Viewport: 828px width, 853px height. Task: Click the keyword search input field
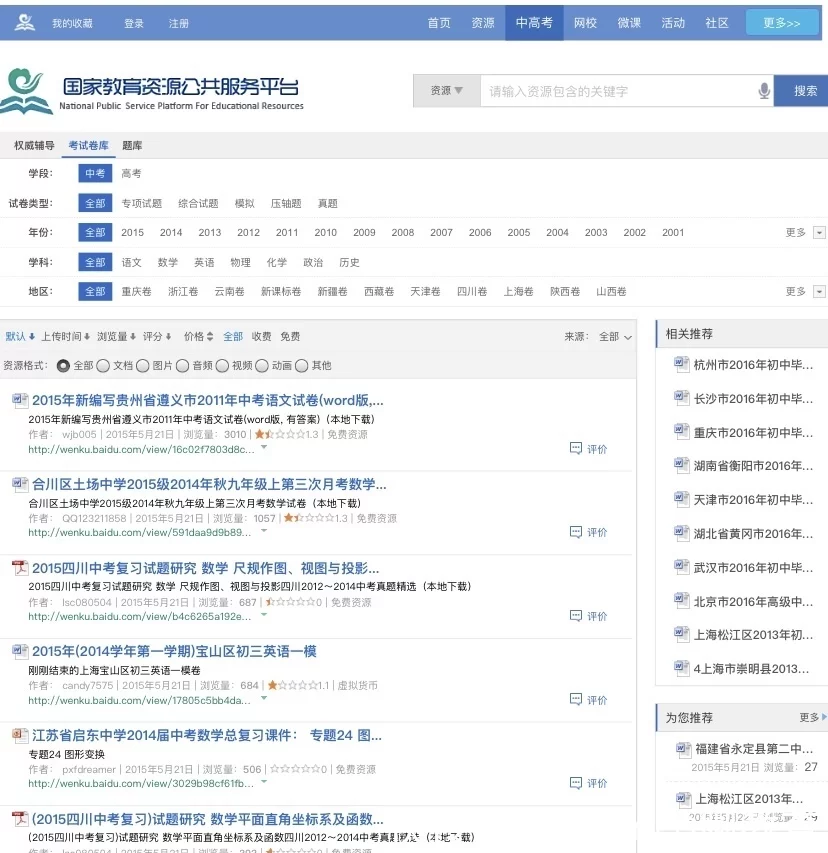click(x=615, y=91)
